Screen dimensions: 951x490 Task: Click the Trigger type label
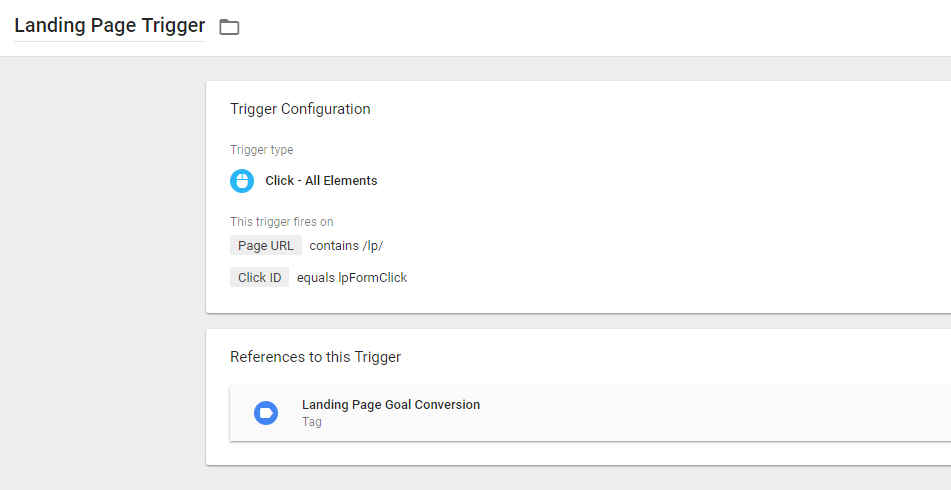coord(261,150)
